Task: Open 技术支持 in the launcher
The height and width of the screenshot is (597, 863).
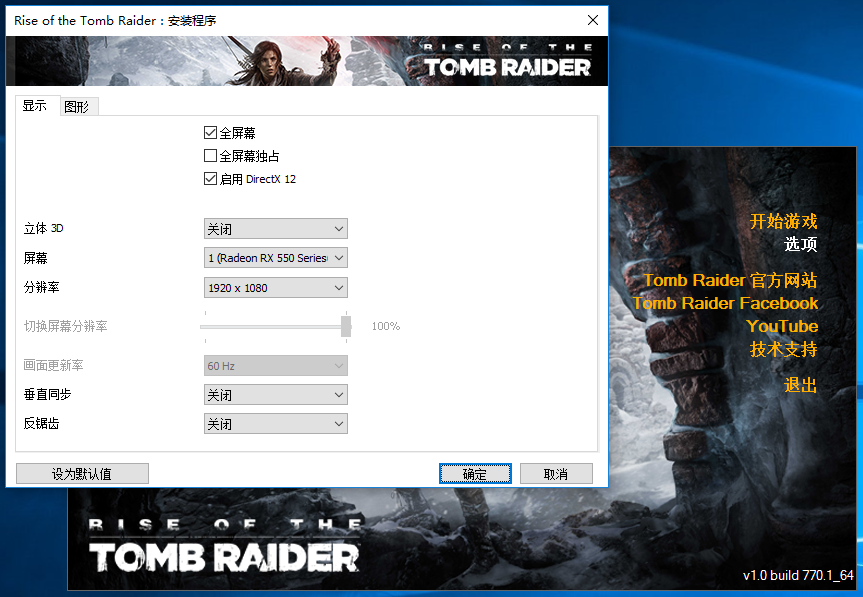Action: [783, 349]
